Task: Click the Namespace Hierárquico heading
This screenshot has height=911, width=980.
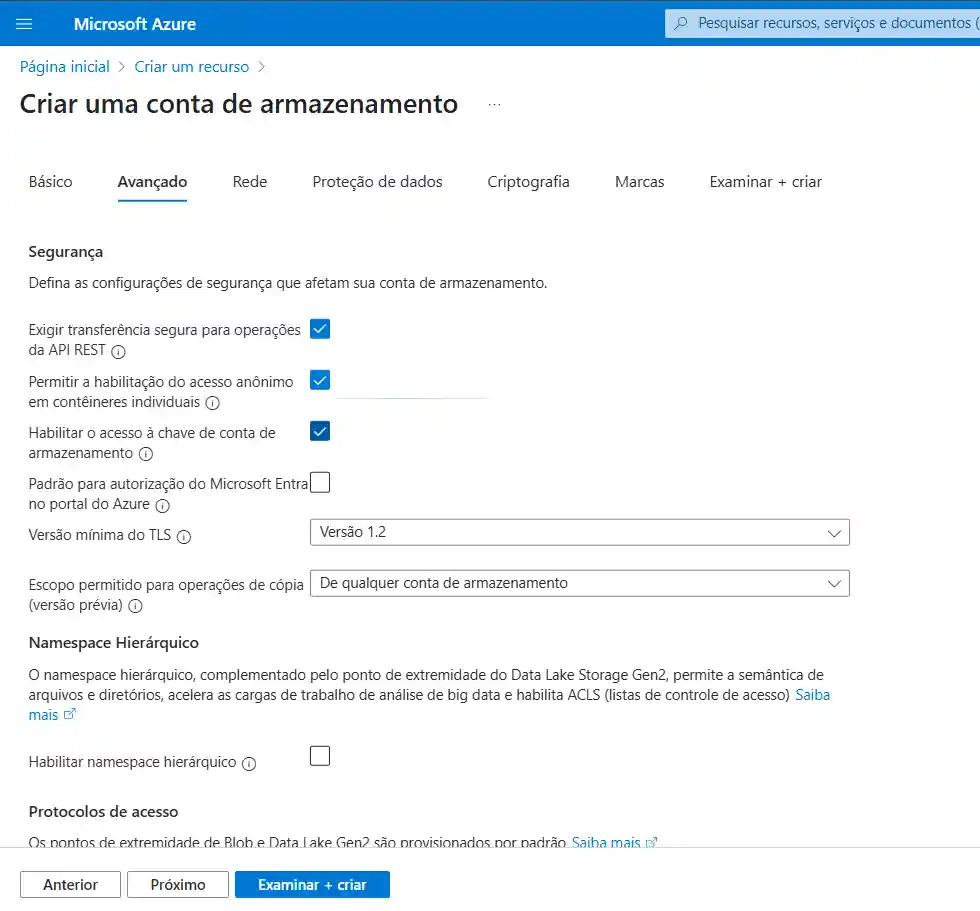Action: [x=114, y=643]
